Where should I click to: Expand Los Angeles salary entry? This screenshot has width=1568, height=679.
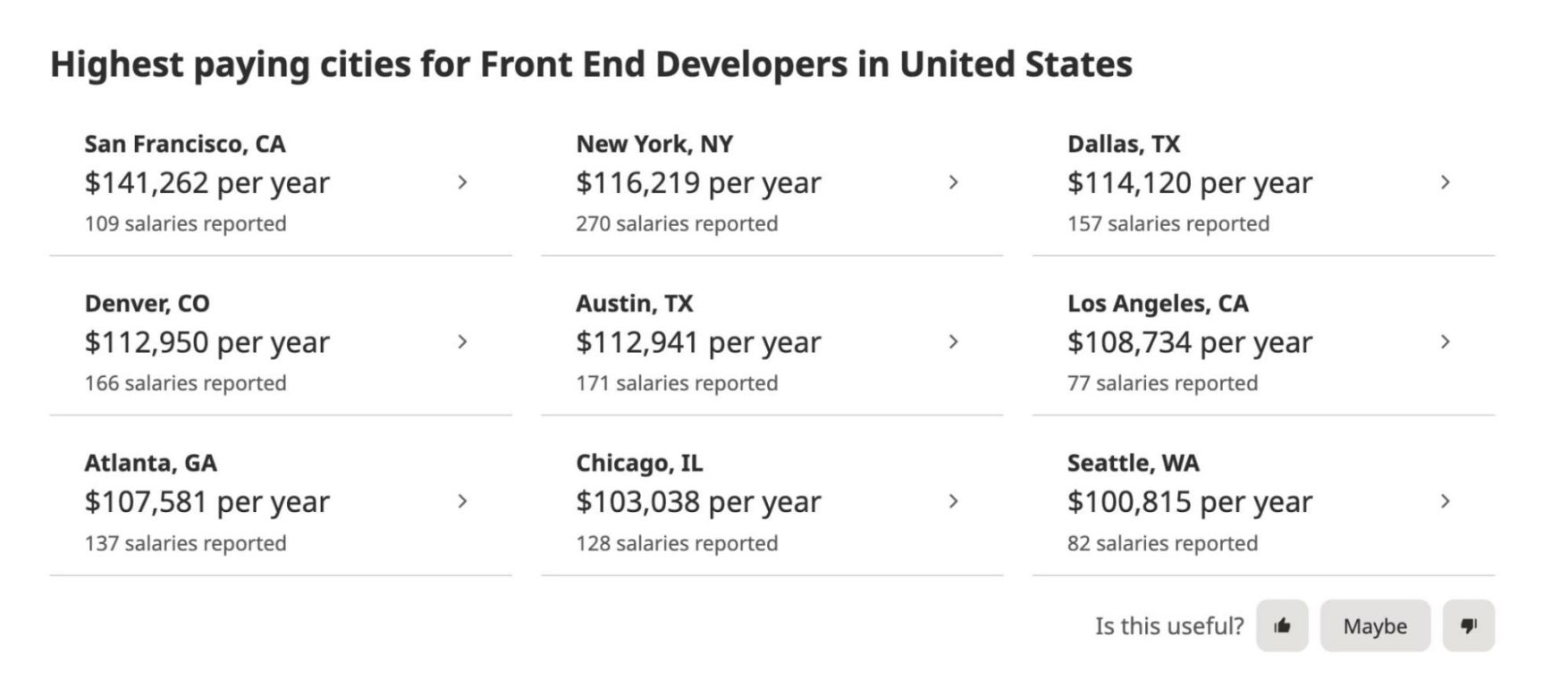[x=1446, y=341]
